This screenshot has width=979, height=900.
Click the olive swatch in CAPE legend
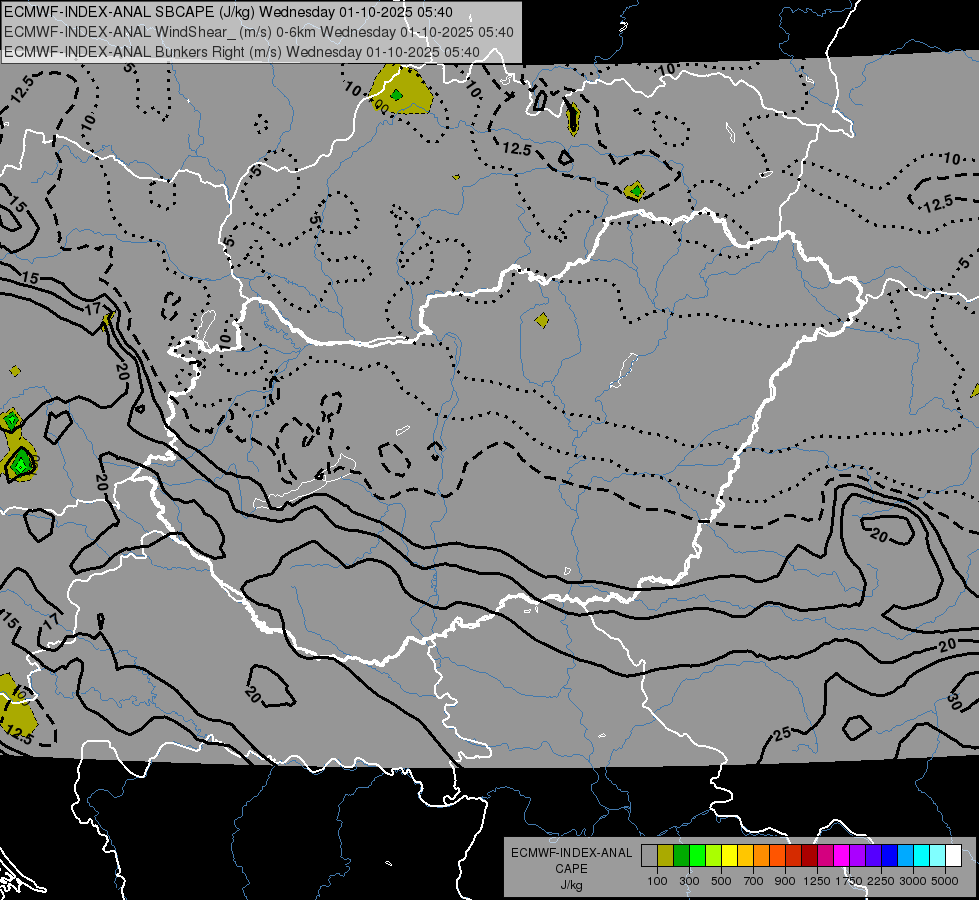click(666, 856)
